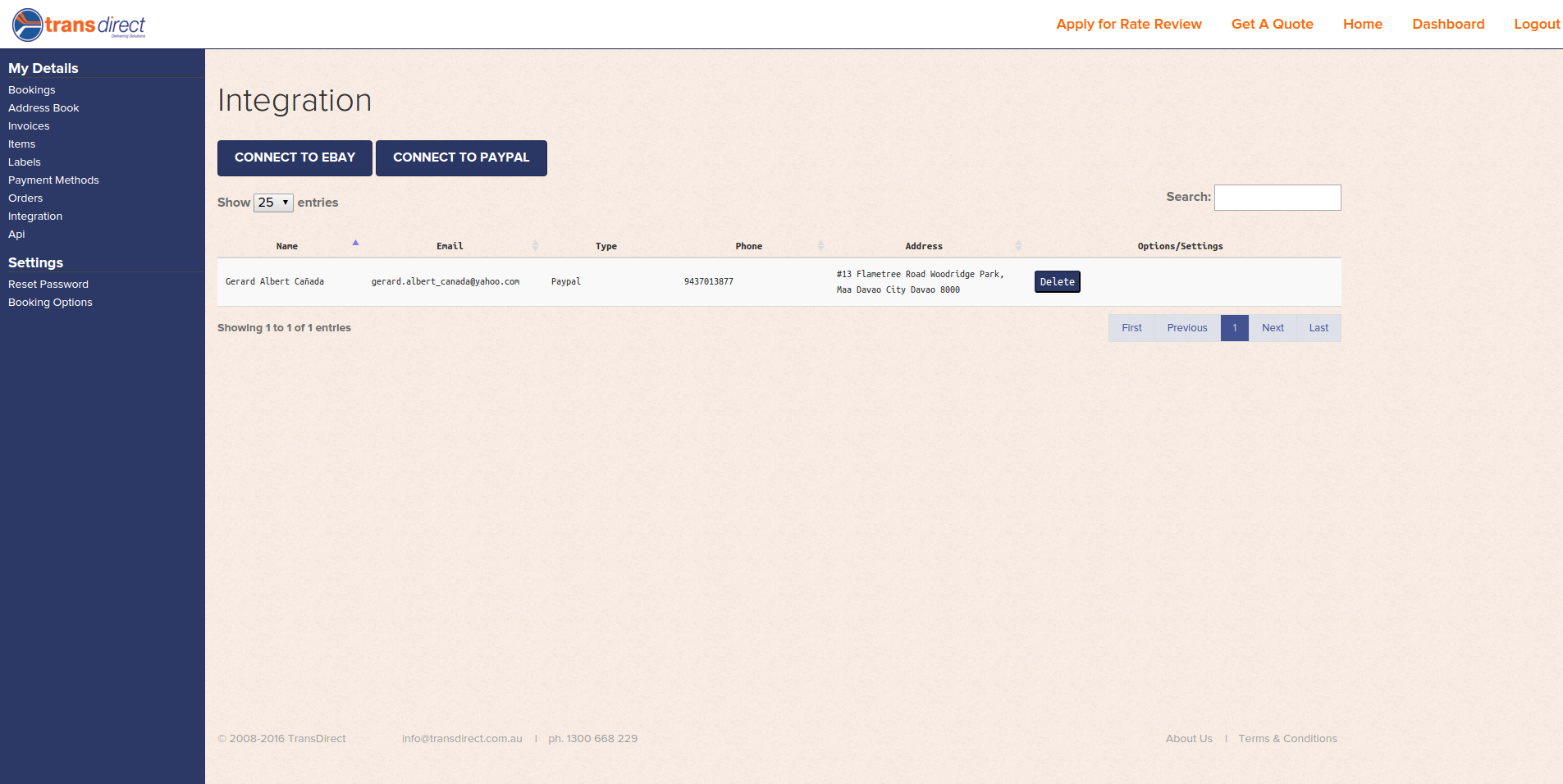Open the Show entries dropdown
Viewport: 1563px width, 784px height.
[x=273, y=203]
